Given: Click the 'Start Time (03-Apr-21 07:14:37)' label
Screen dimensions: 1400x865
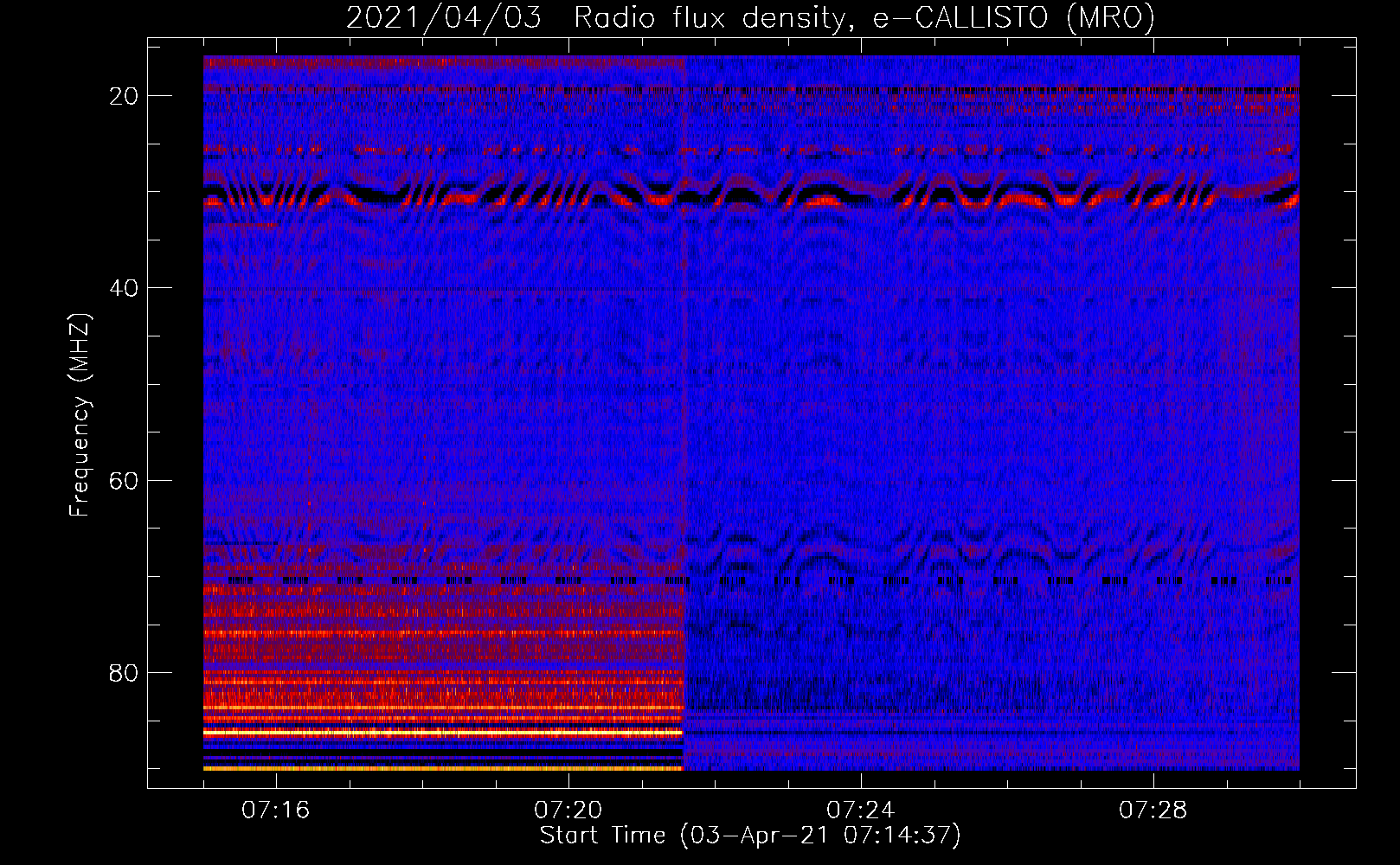Looking at the screenshot, I should [750, 836].
